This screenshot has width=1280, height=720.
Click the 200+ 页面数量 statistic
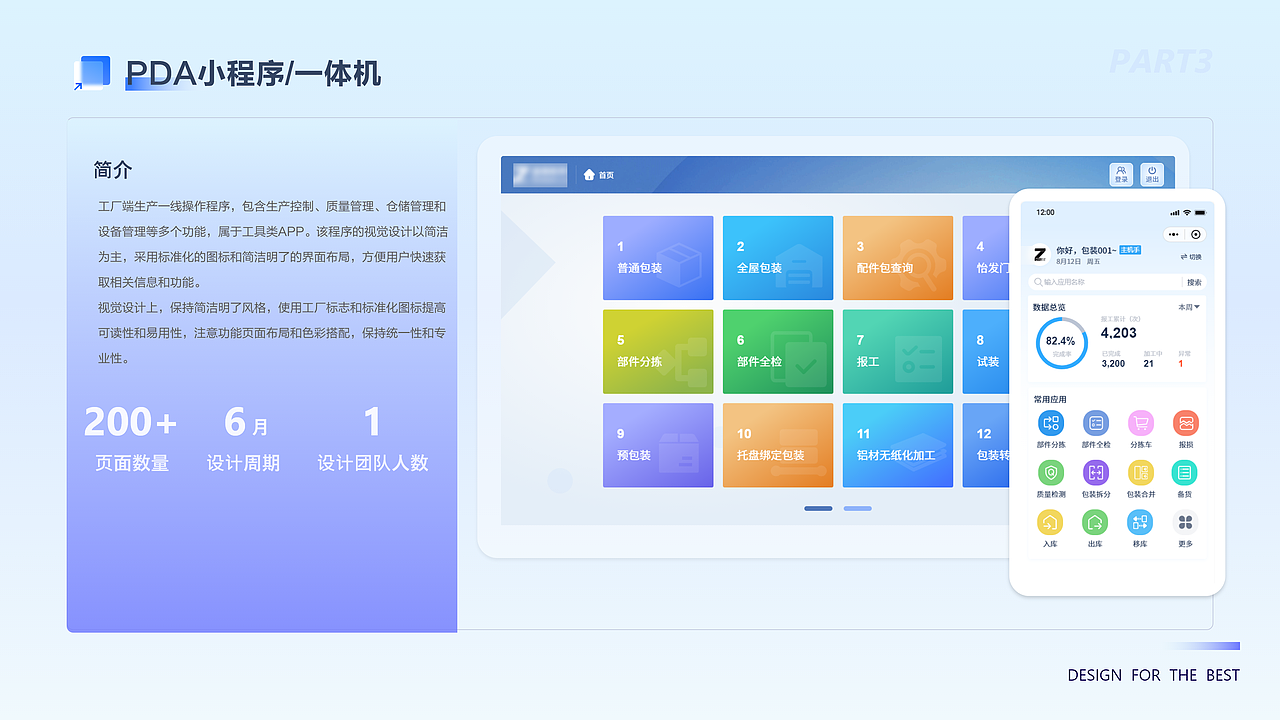click(131, 438)
